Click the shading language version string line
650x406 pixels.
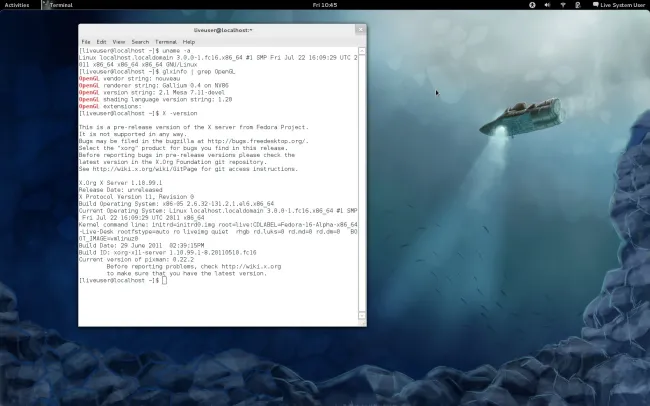click(x=155, y=100)
